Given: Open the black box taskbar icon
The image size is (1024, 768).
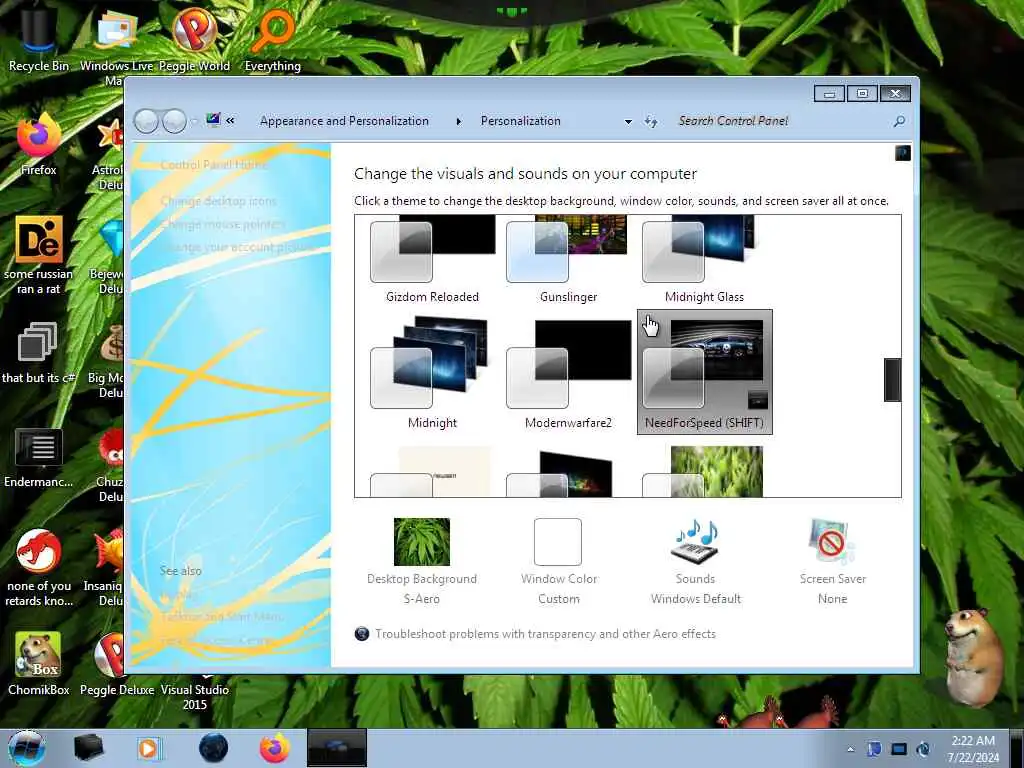Looking at the screenshot, I should click(x=88, y=748).
